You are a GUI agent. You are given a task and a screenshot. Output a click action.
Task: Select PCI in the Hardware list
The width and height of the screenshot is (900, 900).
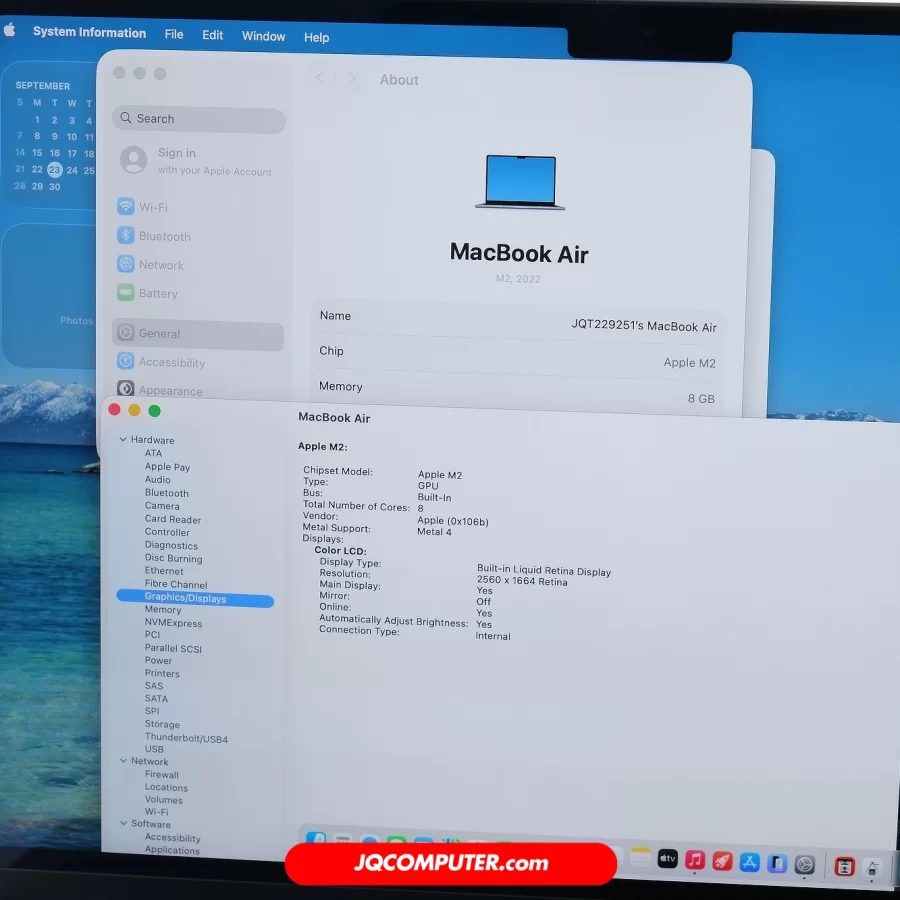152,634
